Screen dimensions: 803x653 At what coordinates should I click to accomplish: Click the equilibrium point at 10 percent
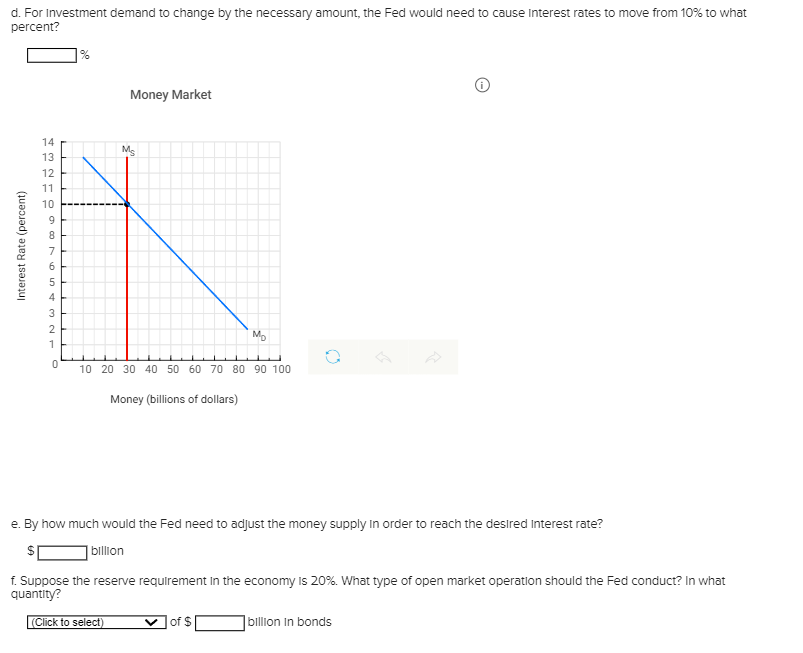tap(128, 202)
